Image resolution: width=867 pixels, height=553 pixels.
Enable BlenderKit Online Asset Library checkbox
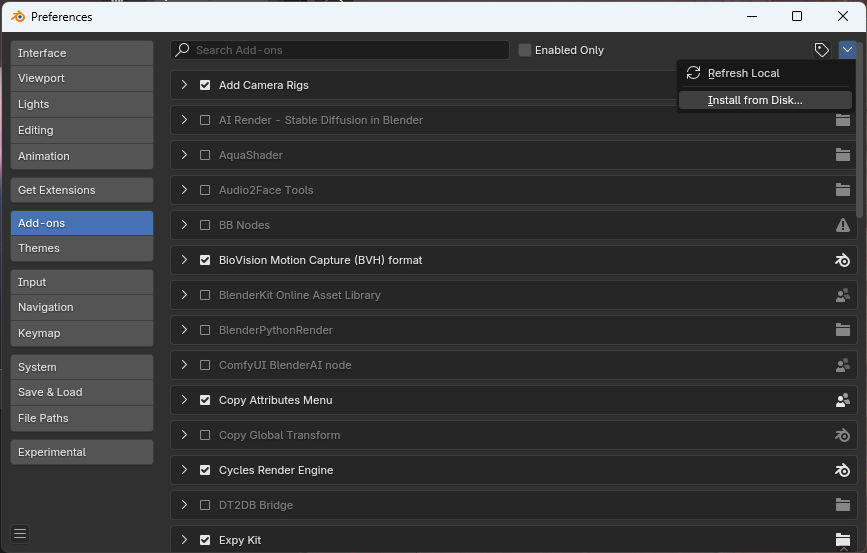[x=205, y=295]
